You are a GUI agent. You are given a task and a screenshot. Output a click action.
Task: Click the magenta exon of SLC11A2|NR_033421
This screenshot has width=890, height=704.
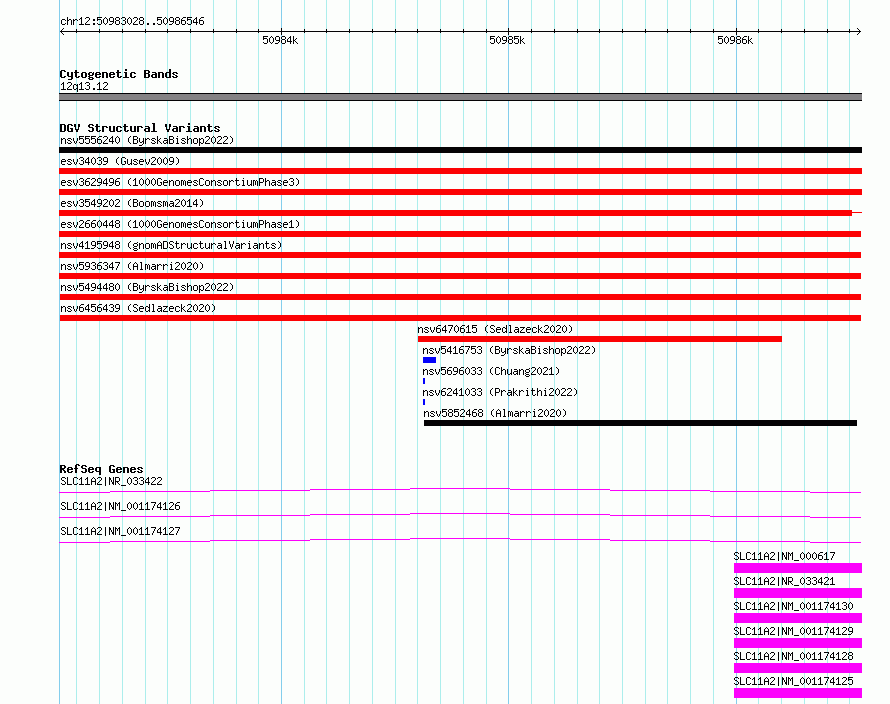coord(797,593)
